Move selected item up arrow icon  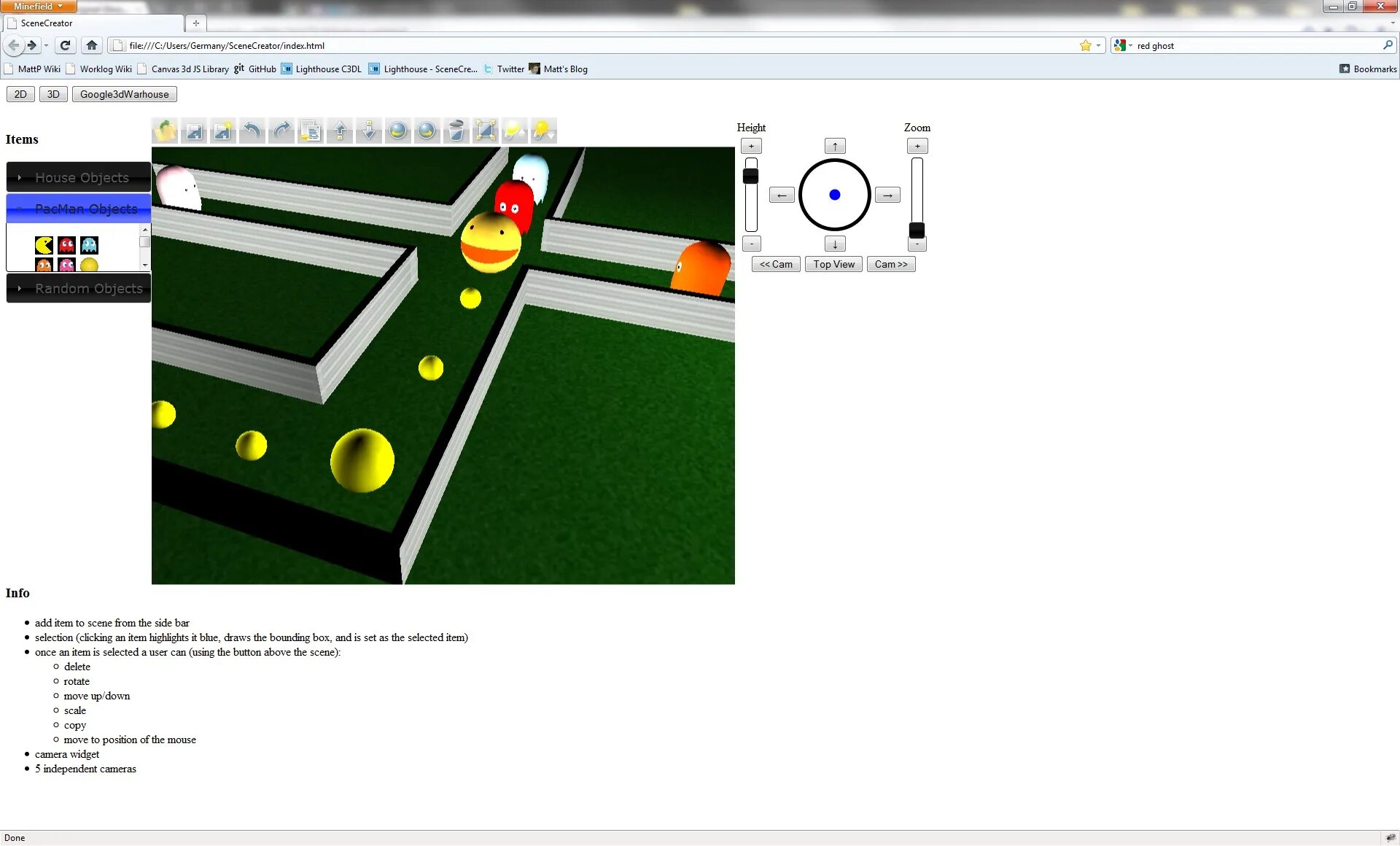(340, 131)
